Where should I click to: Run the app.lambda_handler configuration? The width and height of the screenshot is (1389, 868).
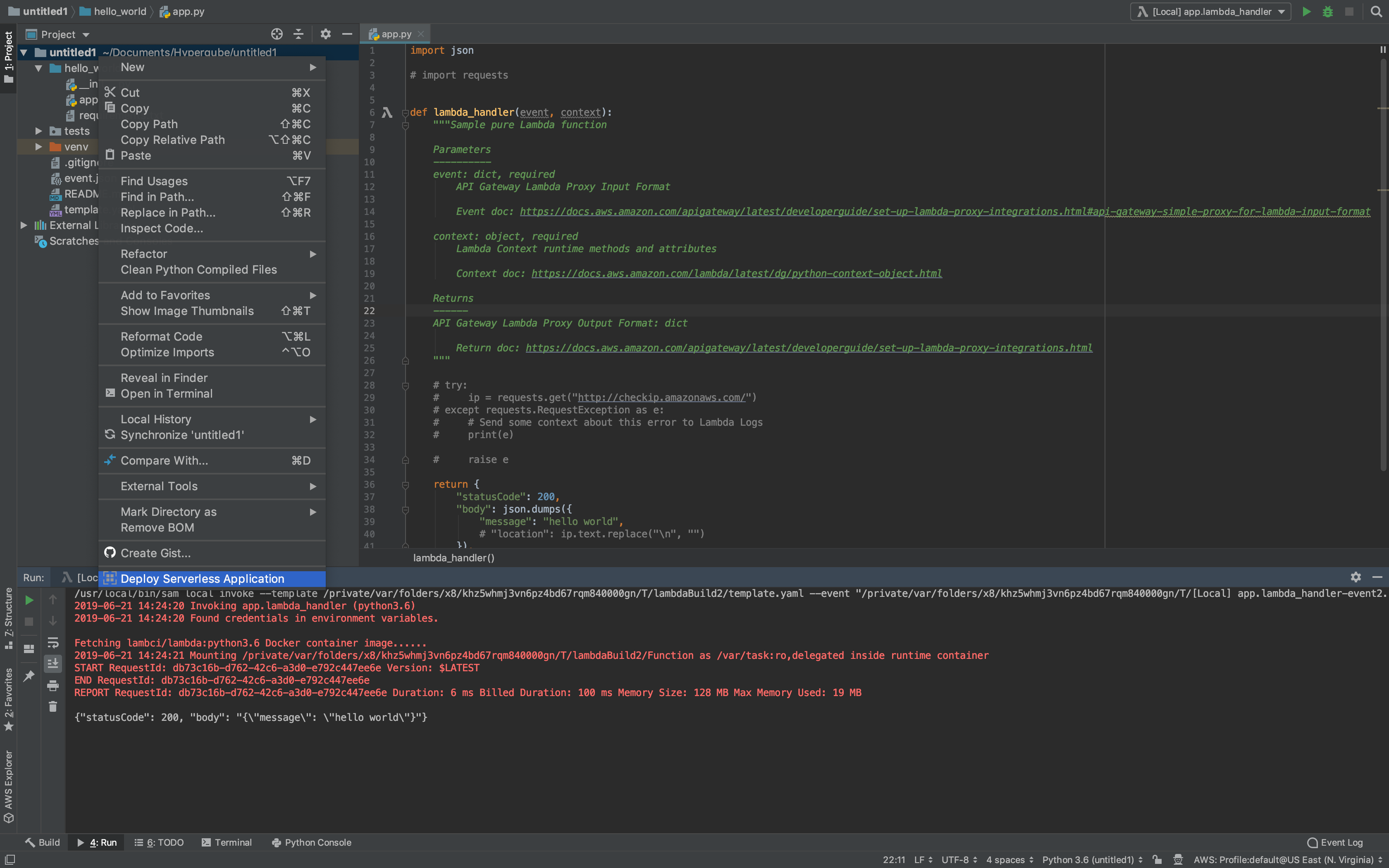coord(1306,12)
